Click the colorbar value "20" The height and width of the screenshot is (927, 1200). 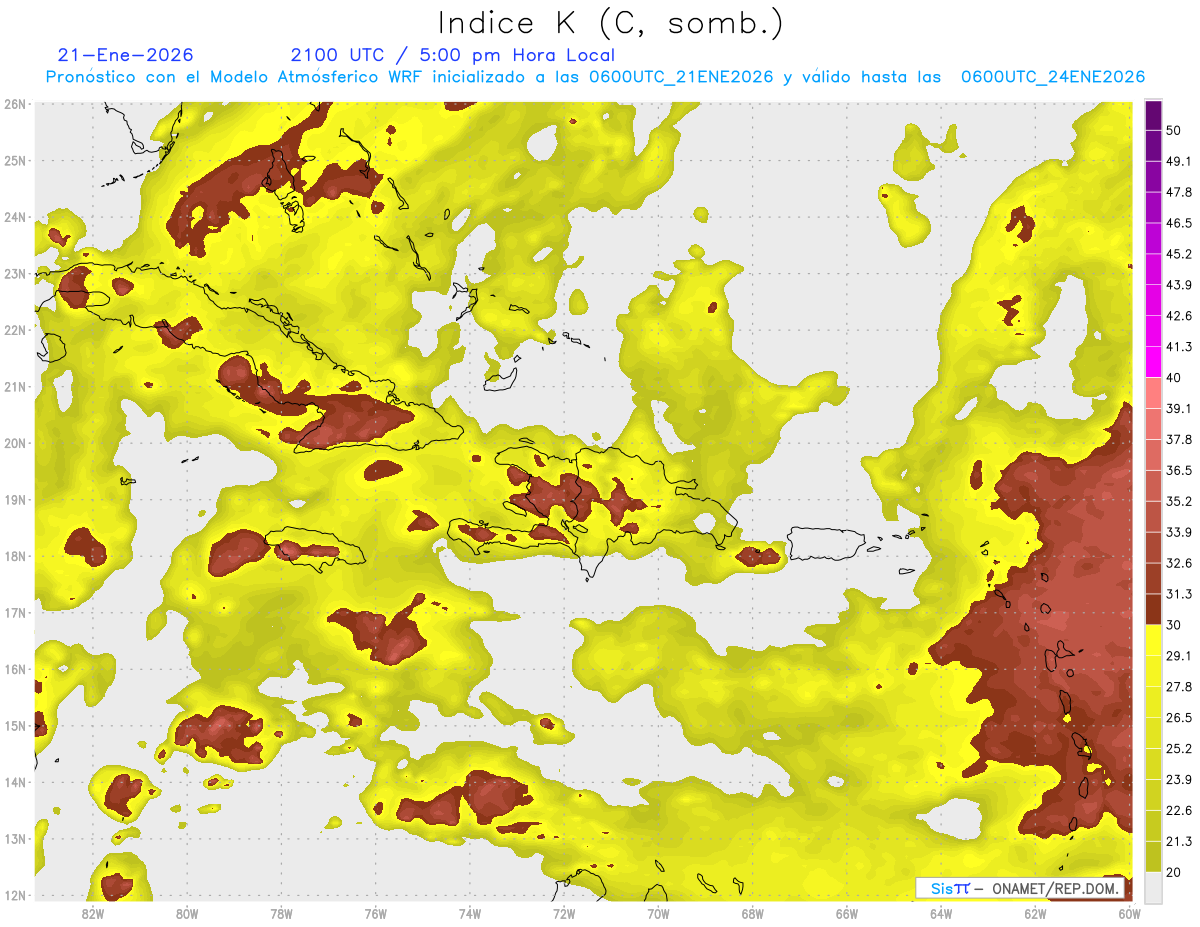pyautogui.click(x=1174, y=872)
